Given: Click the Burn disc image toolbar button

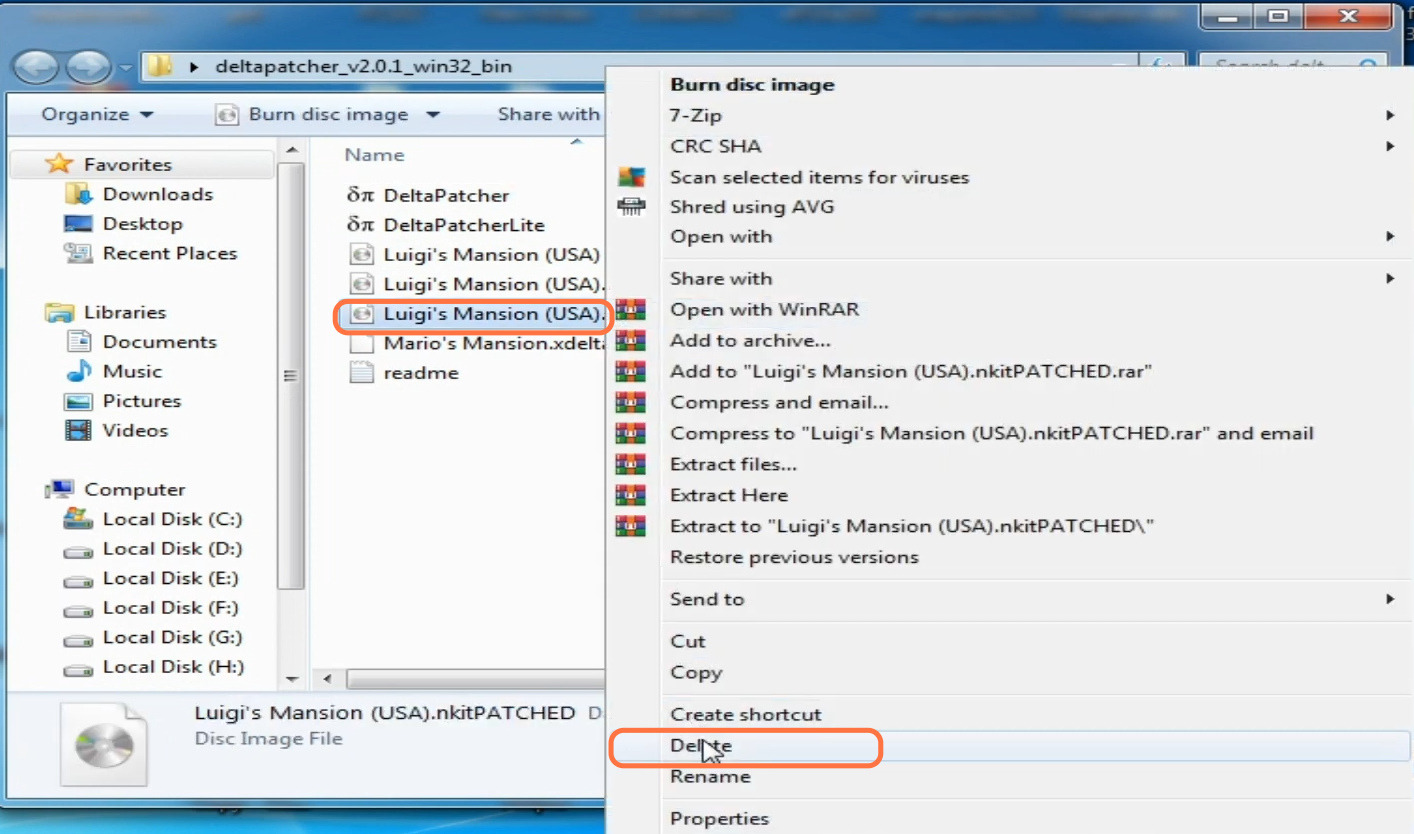Looking at the screenshot, I should (x=312, y=115).
